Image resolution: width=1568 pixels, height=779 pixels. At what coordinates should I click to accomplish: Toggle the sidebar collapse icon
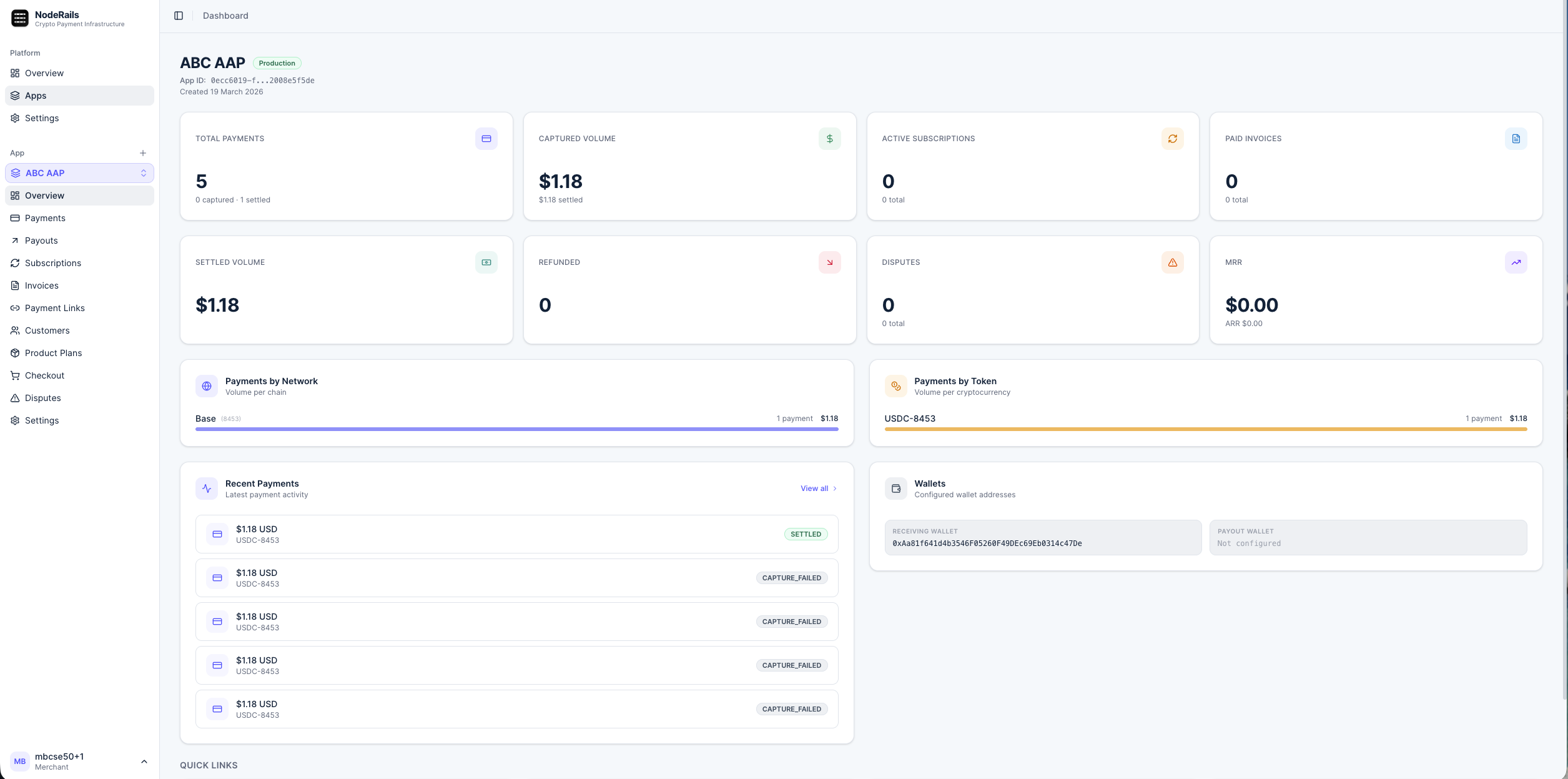coord(179,16)
